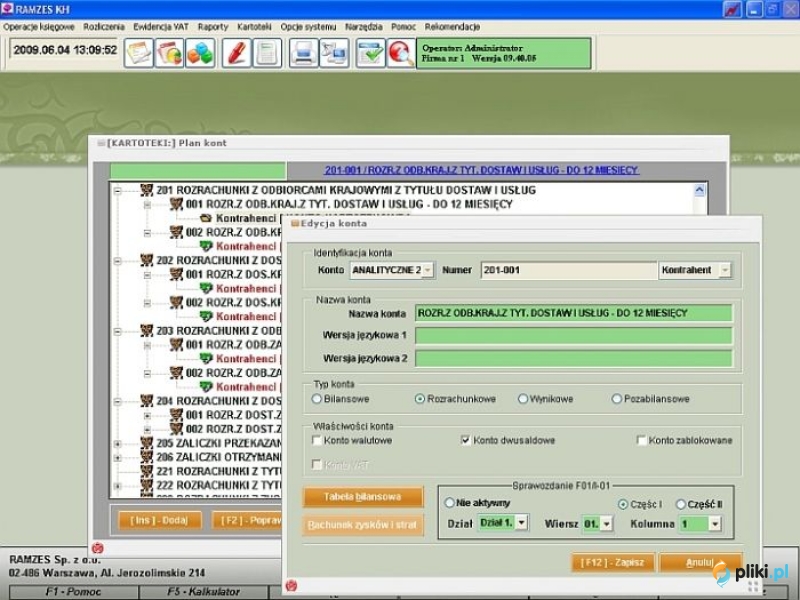Click the account icon beside 206 ZALICZKI

[x=147, y=457]
